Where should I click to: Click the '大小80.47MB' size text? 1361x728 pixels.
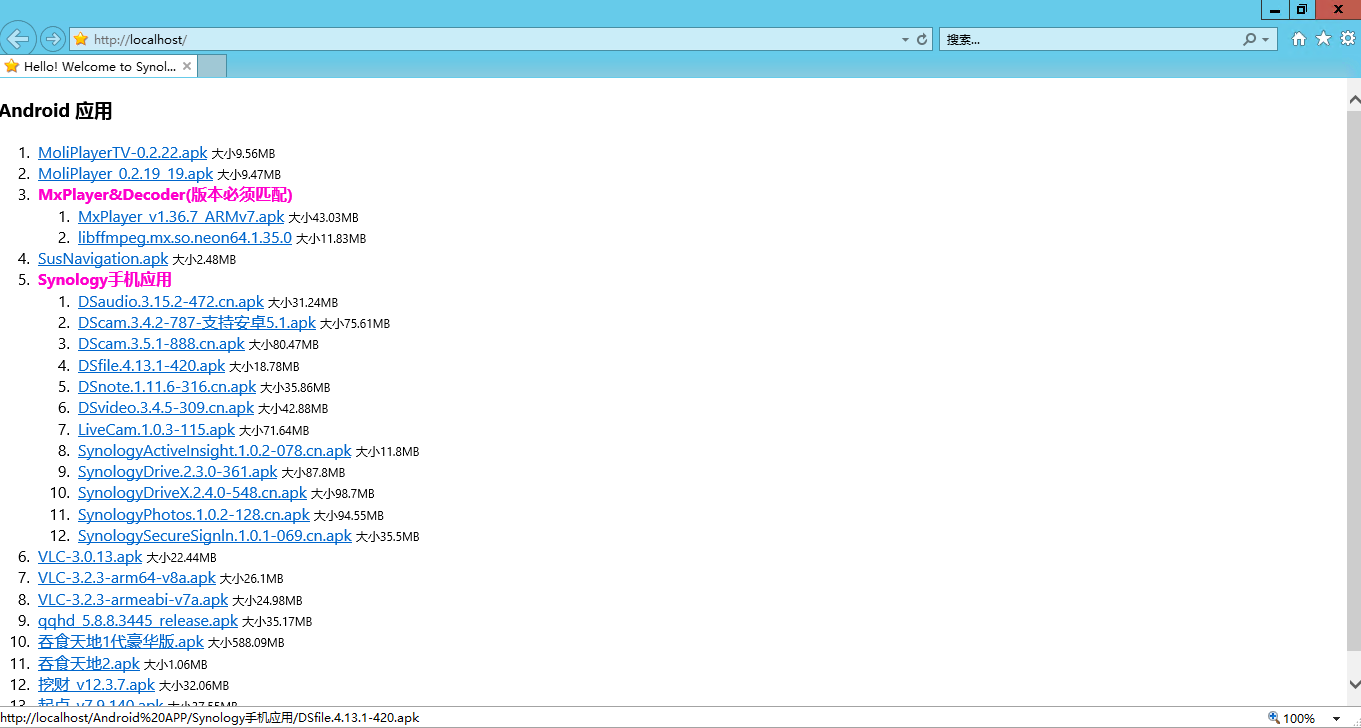tap(284, 345)
